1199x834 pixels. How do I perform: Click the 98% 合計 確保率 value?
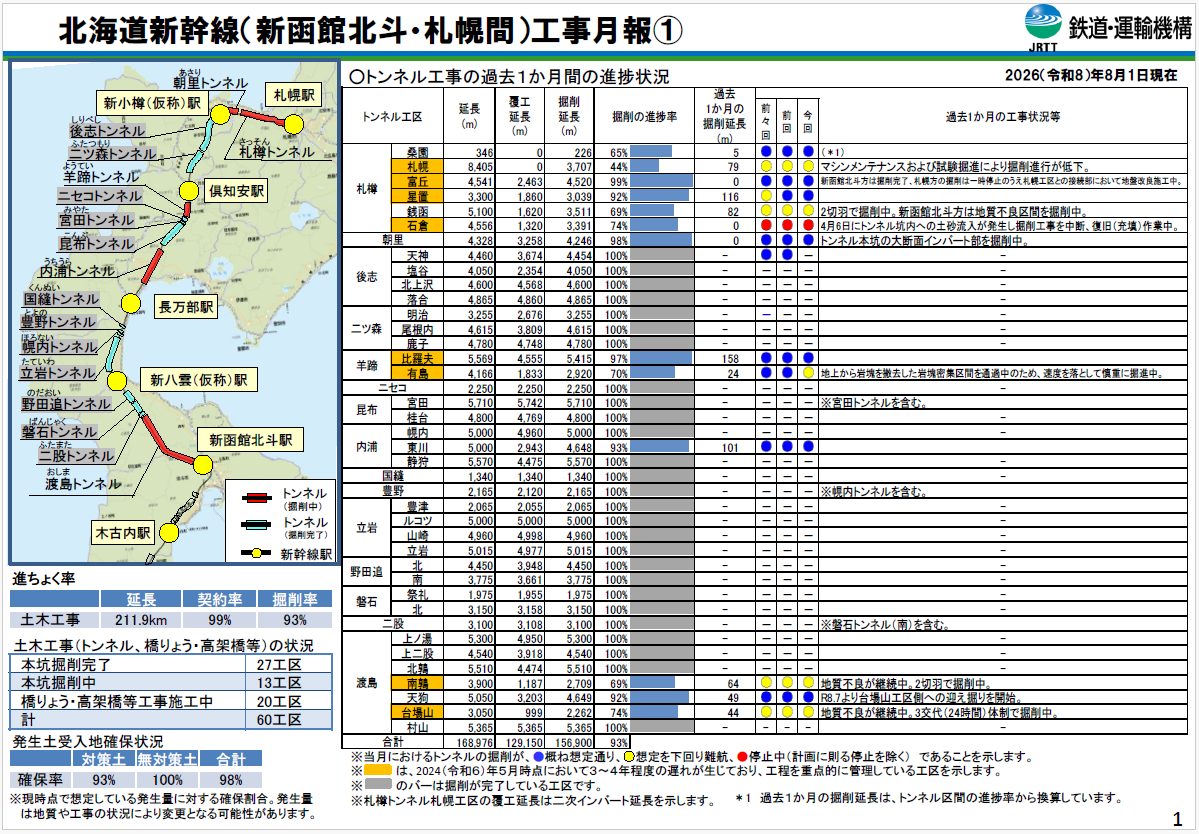pyautogui.click(x=230, y=780)
